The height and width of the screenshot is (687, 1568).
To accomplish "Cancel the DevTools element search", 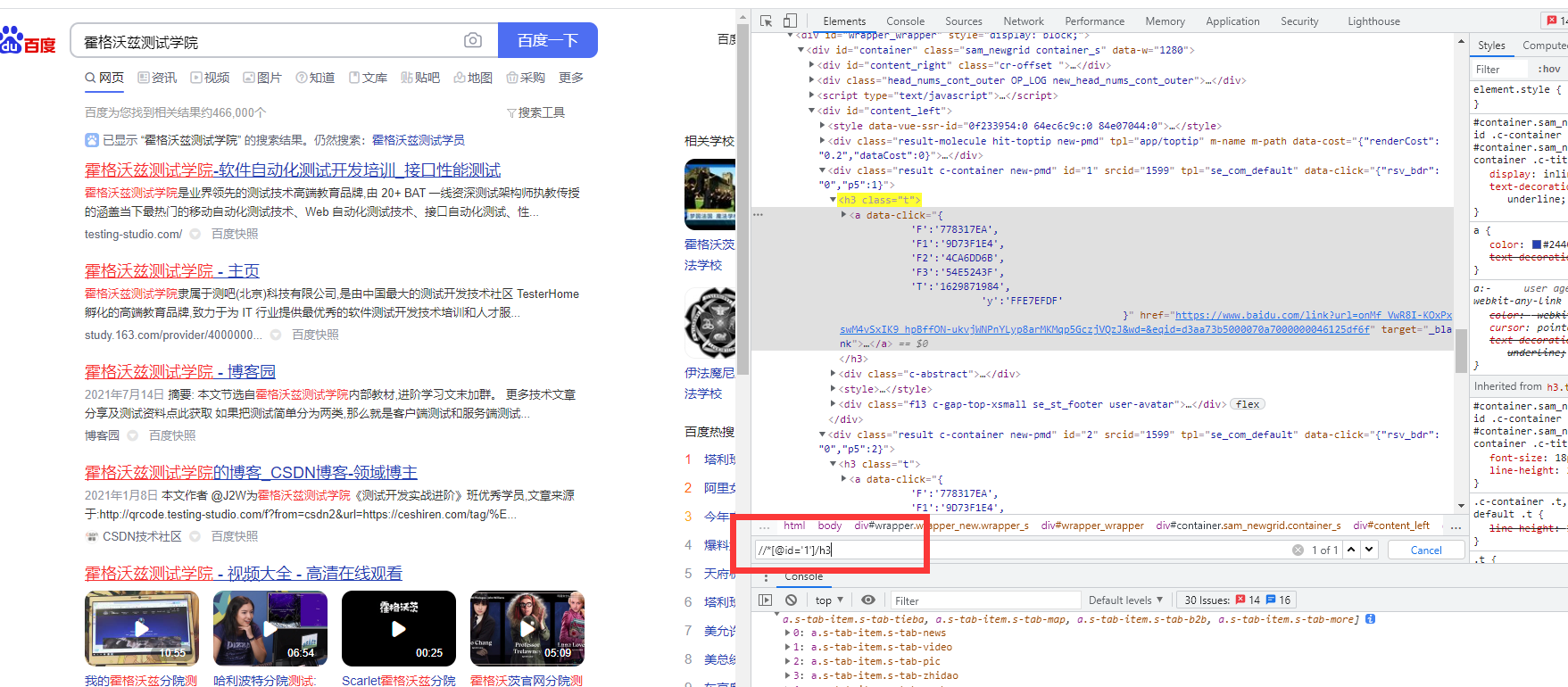I will [1426, 550].
